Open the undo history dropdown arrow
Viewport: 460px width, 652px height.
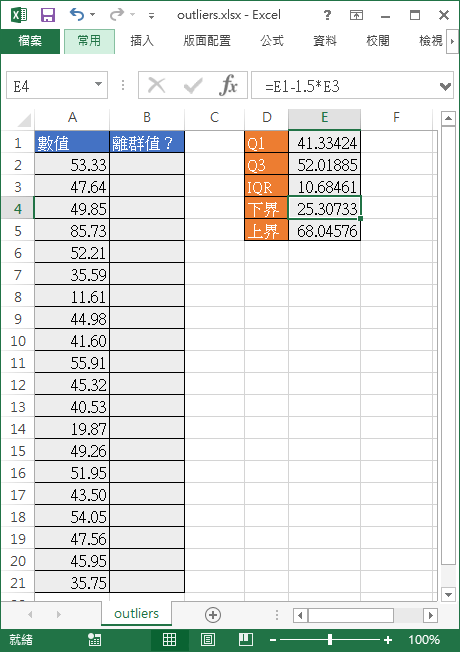point(93,15)
